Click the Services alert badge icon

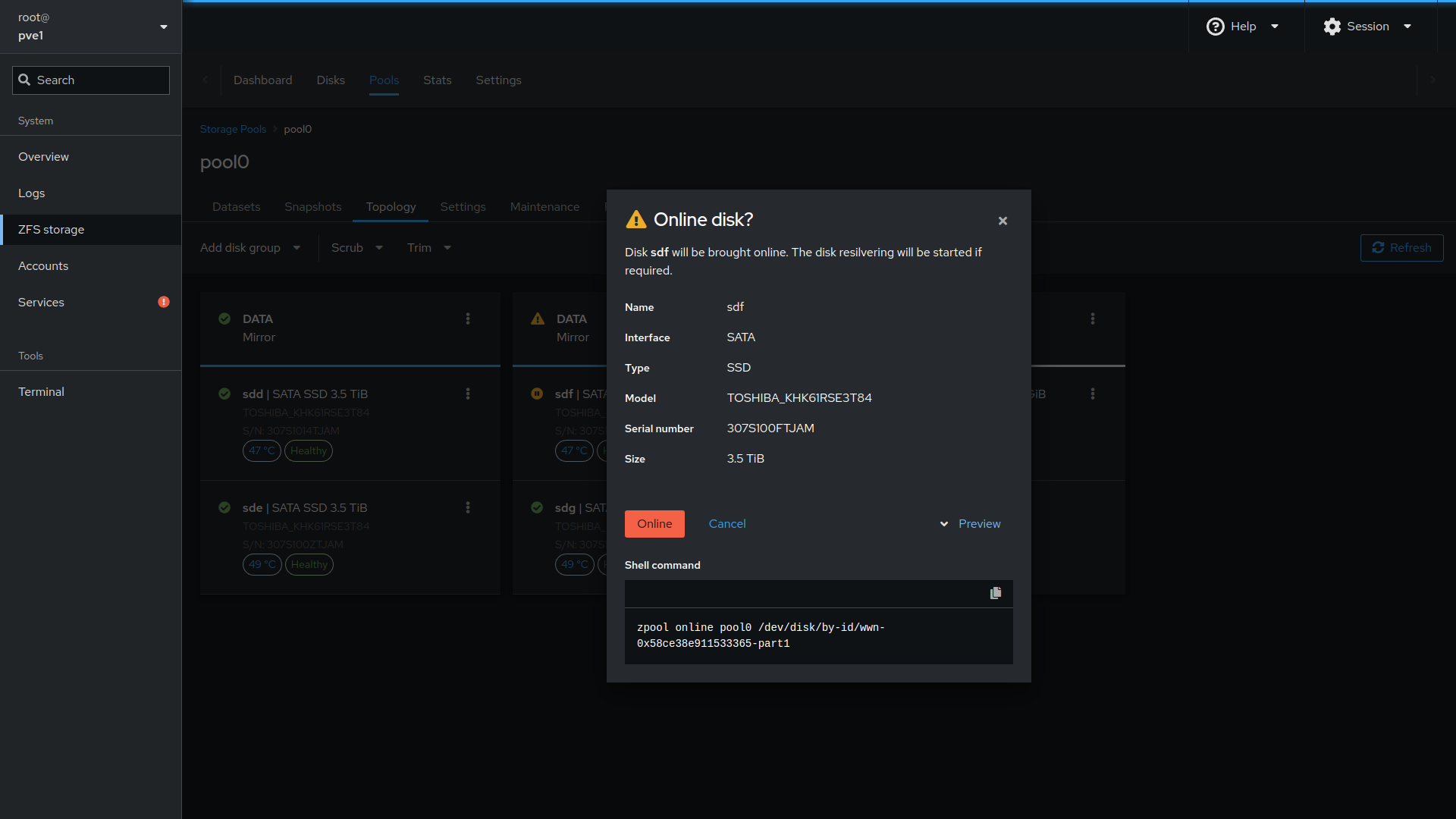(164, 302)
